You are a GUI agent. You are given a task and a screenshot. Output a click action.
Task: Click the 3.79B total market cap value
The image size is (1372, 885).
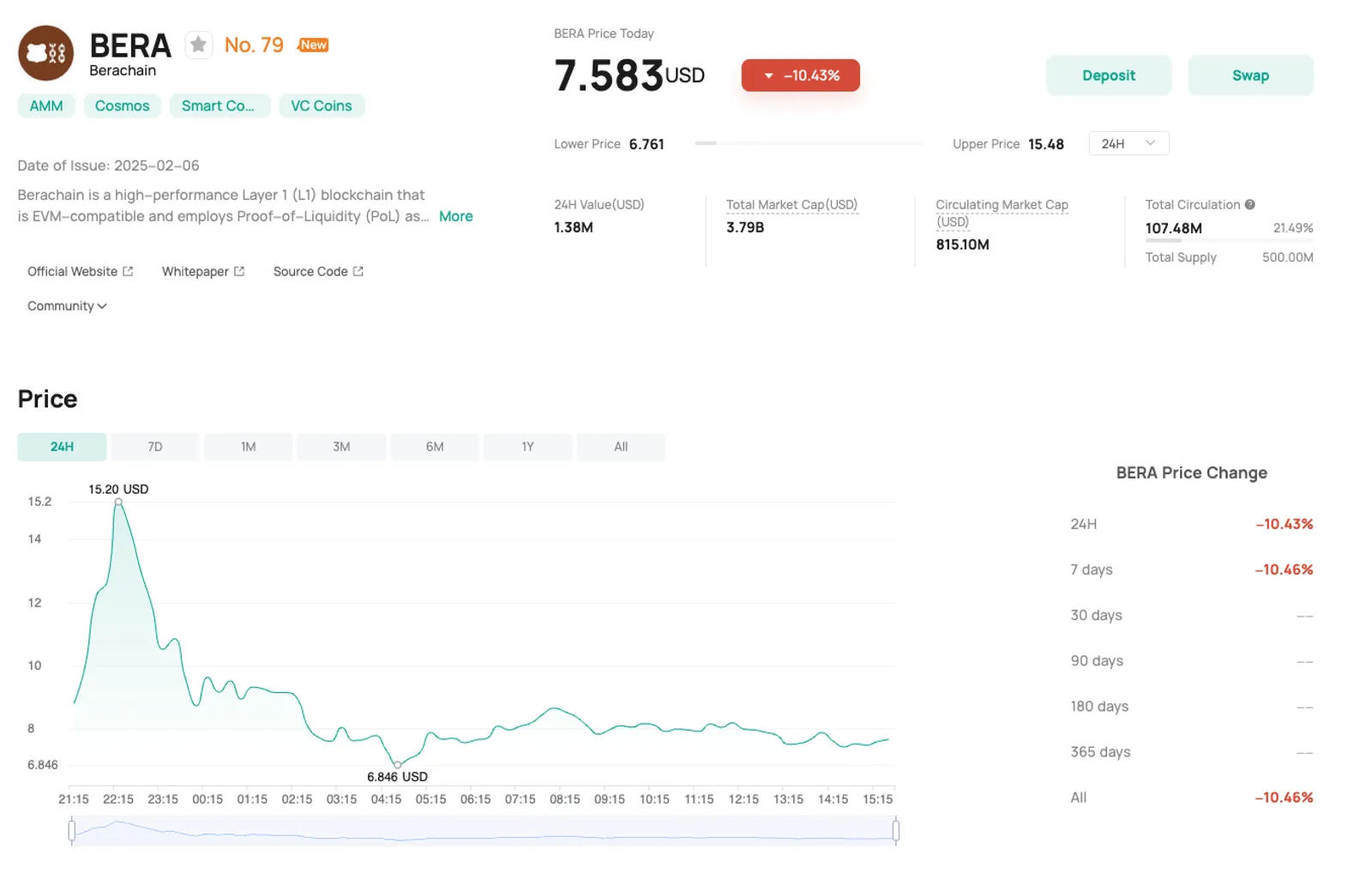coord(745,227)
